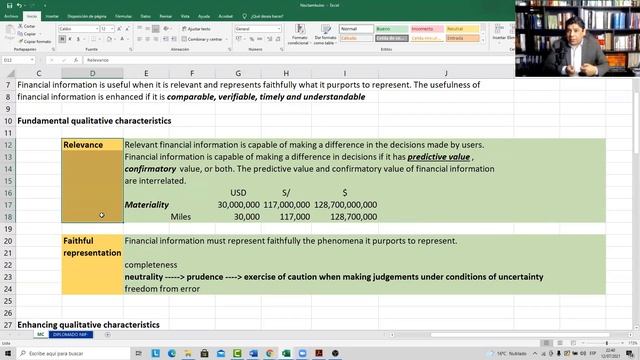Click the Insertar cells button

[499, 32]
